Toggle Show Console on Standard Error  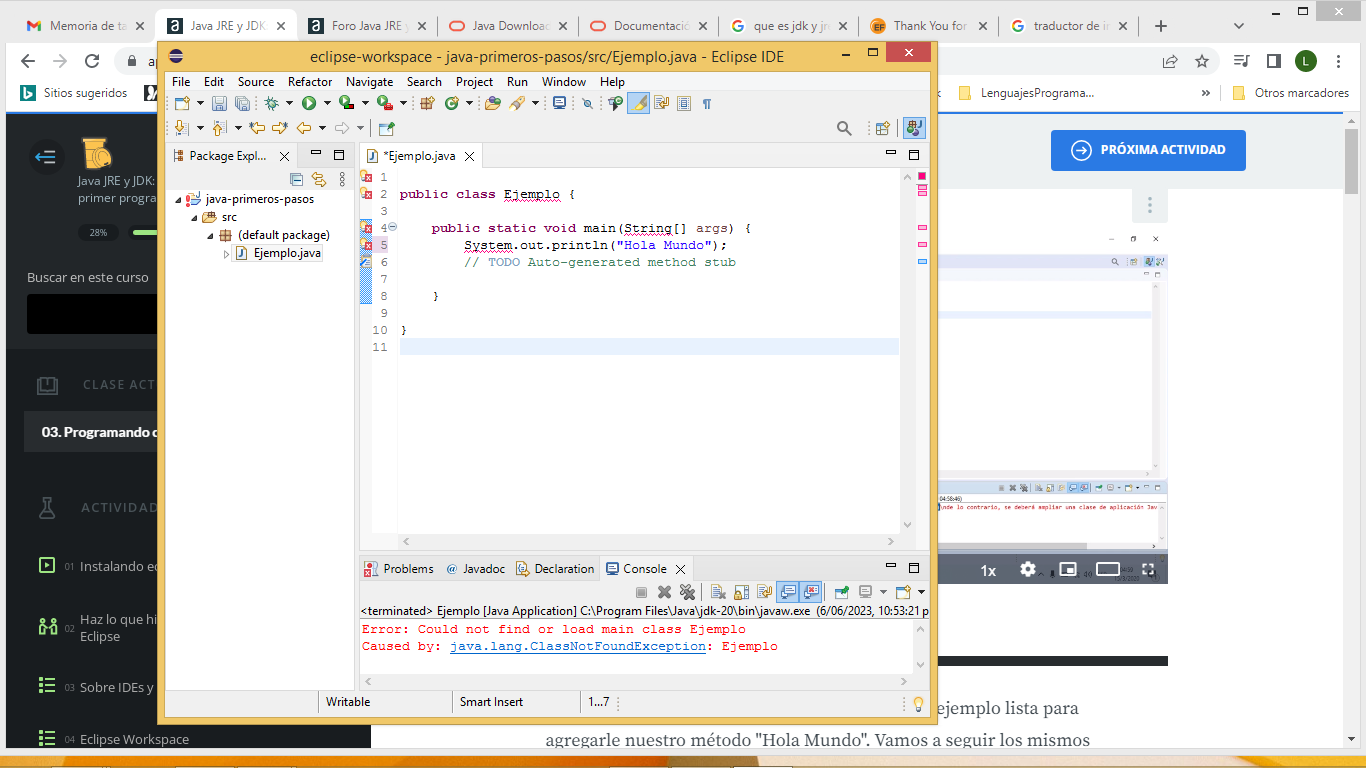pos(810,592)
